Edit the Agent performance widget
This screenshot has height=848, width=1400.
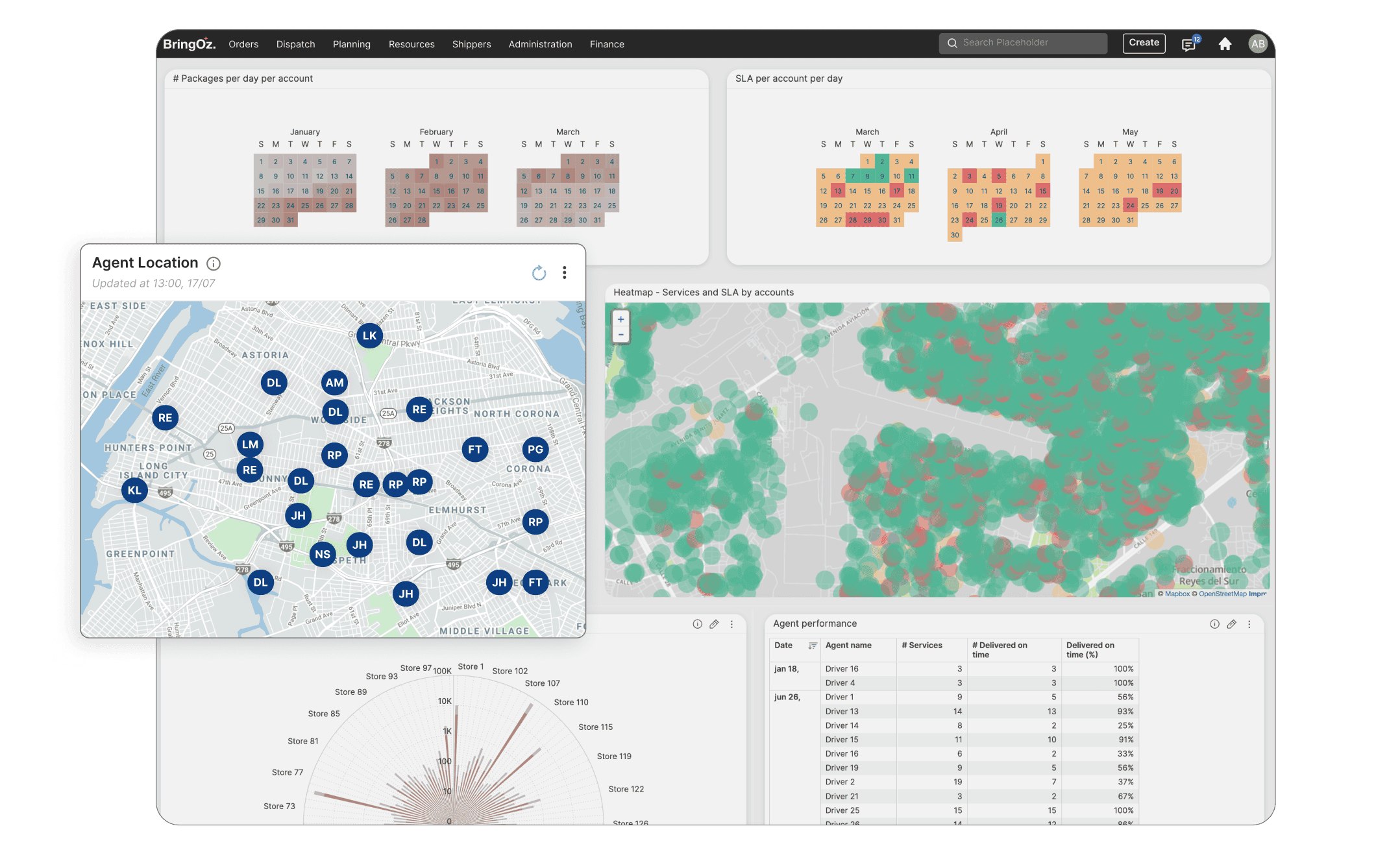1231,624
